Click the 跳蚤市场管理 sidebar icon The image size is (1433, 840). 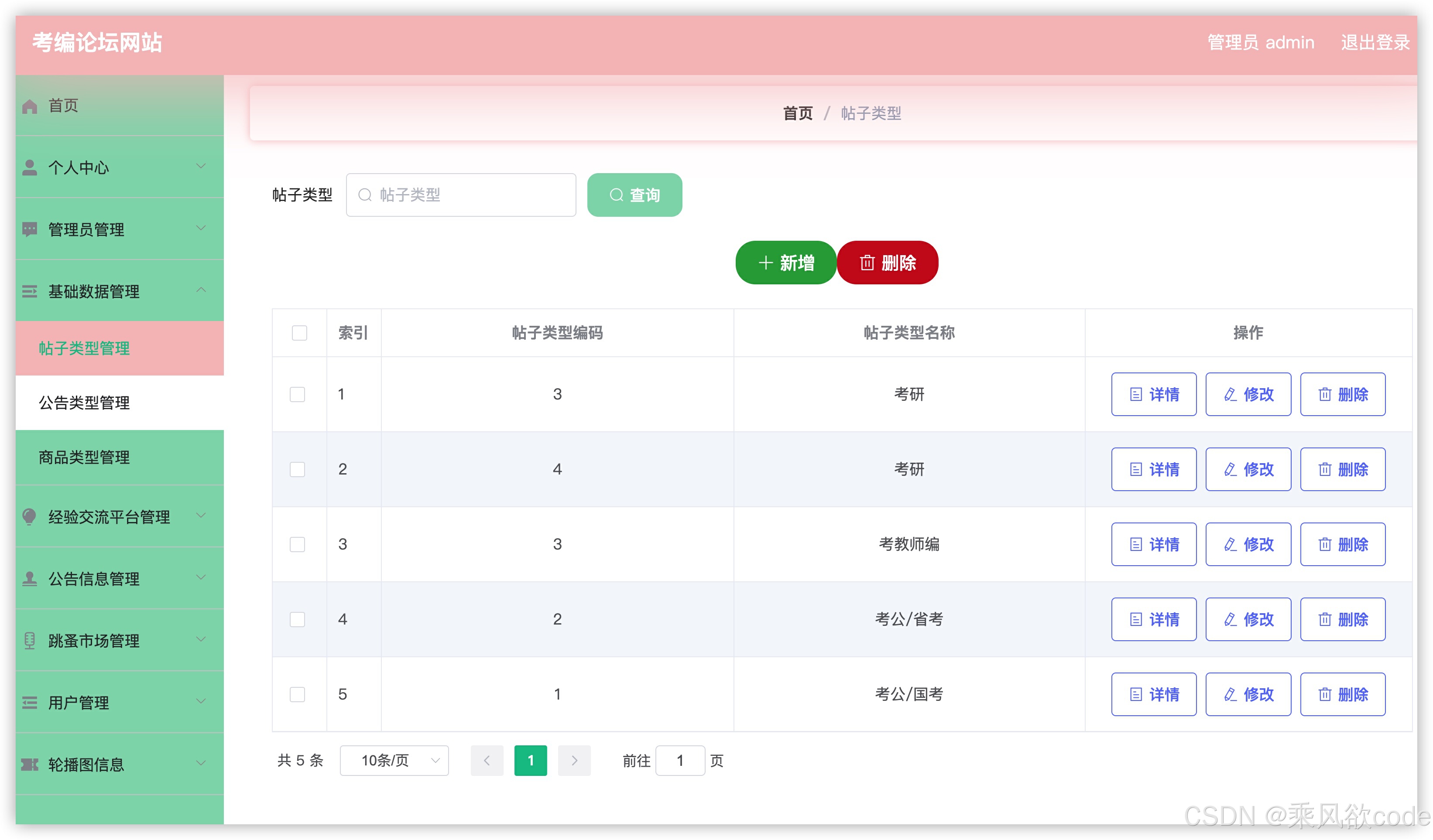tap(29, 641)
